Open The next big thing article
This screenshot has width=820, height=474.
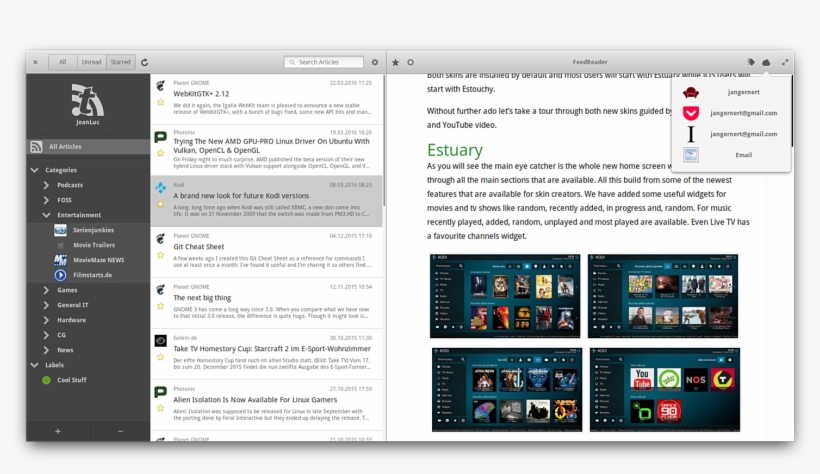pos(267,303)
